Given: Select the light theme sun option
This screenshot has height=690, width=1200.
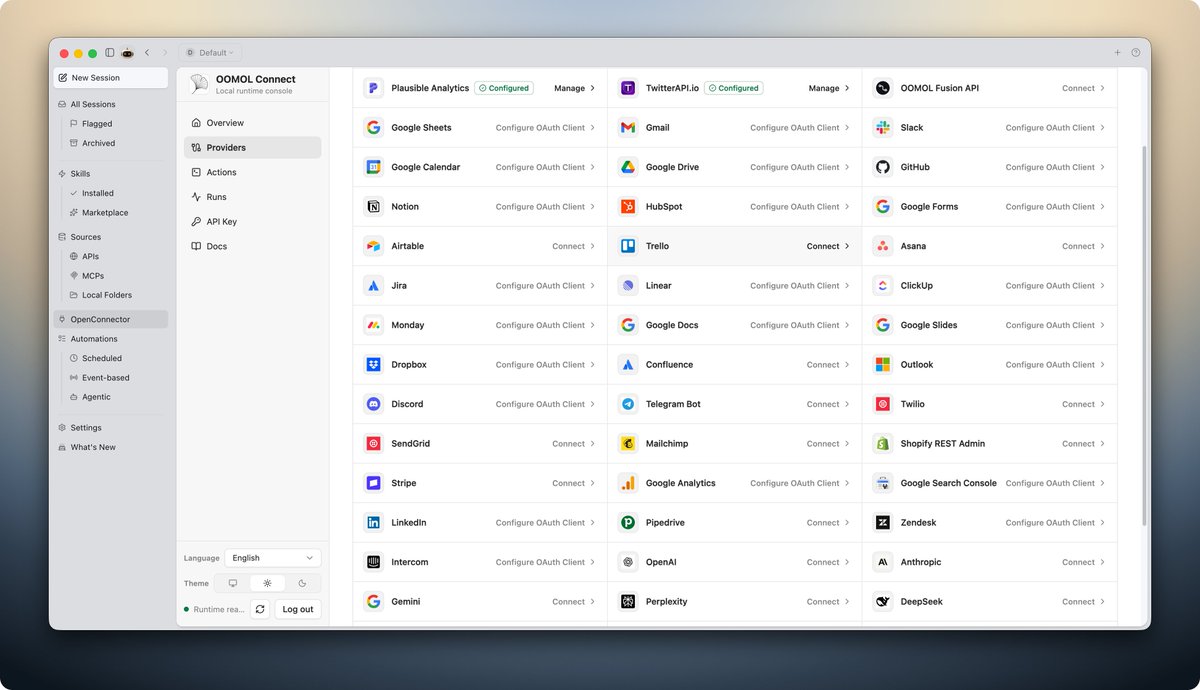Looking at the screenshot, I should [x=267, y=583].
